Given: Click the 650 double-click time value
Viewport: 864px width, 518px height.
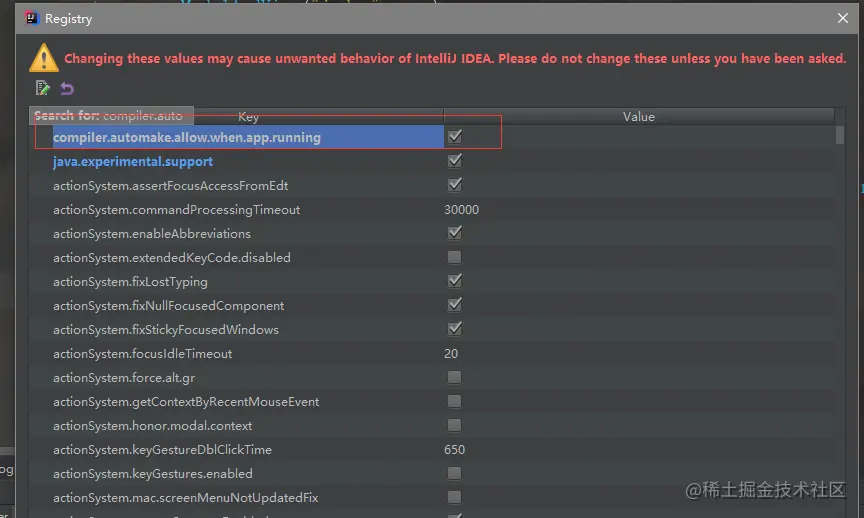Looking at the screenshot, I should click(455, 450).
